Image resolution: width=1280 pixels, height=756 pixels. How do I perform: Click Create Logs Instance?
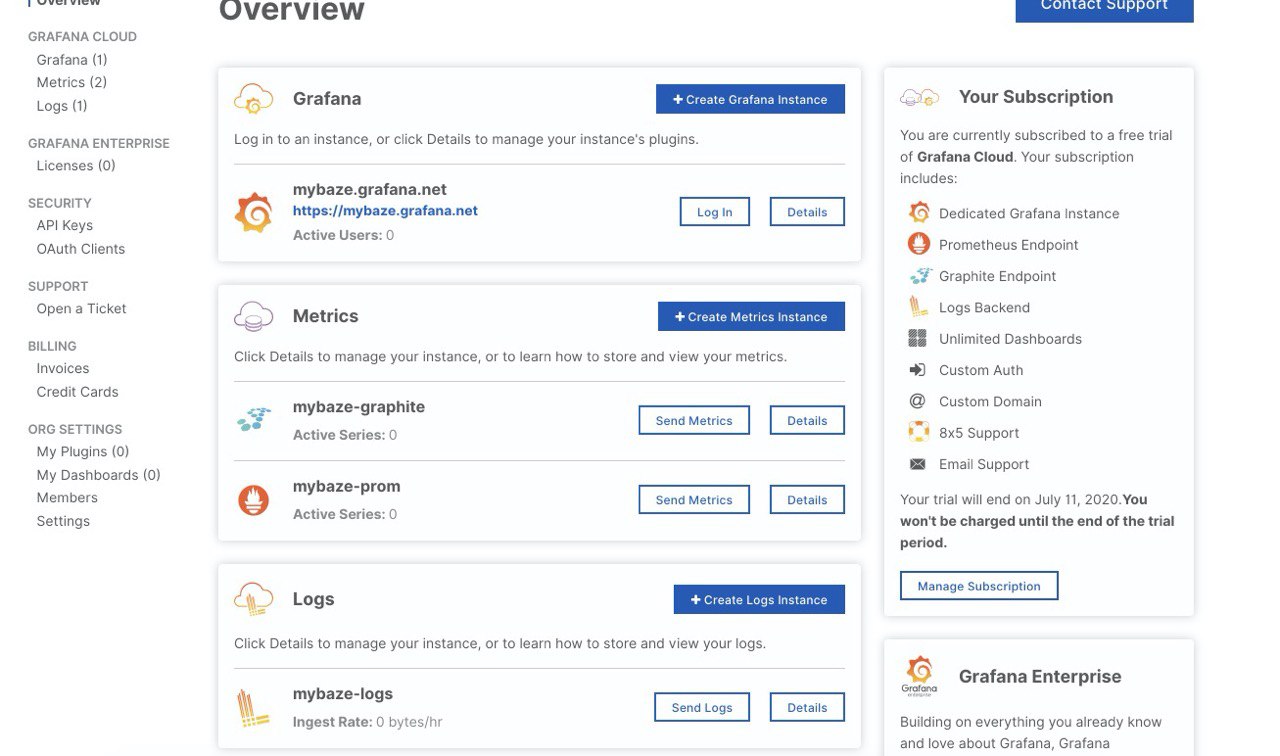[759, 599]
